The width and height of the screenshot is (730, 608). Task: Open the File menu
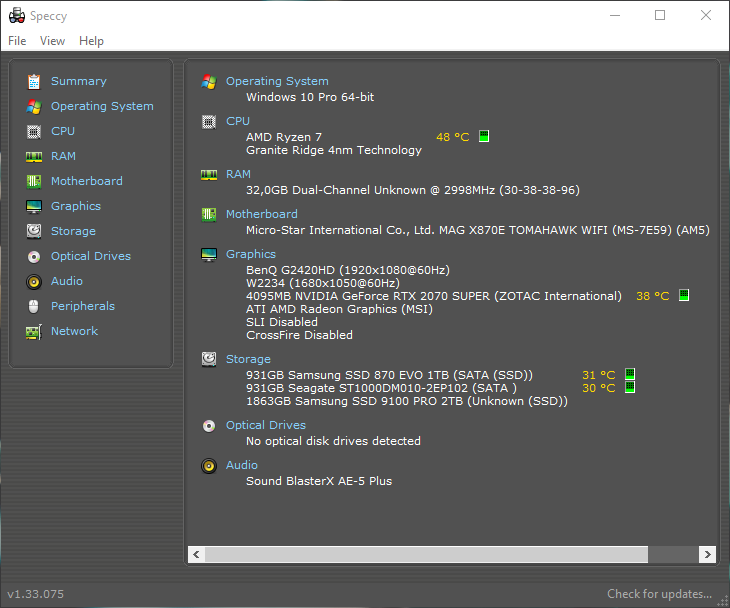pyautogui.click(x=17, y=41)
